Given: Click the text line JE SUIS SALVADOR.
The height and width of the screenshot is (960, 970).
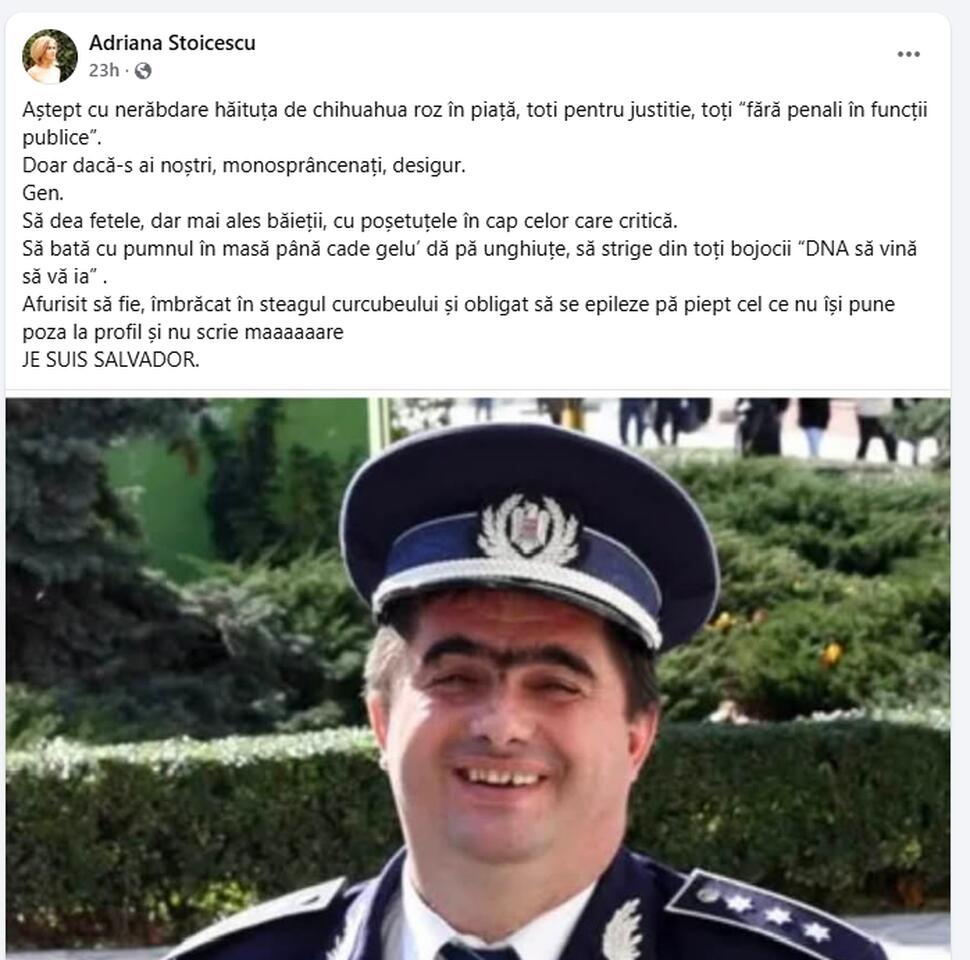Looking at the screenshot, I should (111, 359).
